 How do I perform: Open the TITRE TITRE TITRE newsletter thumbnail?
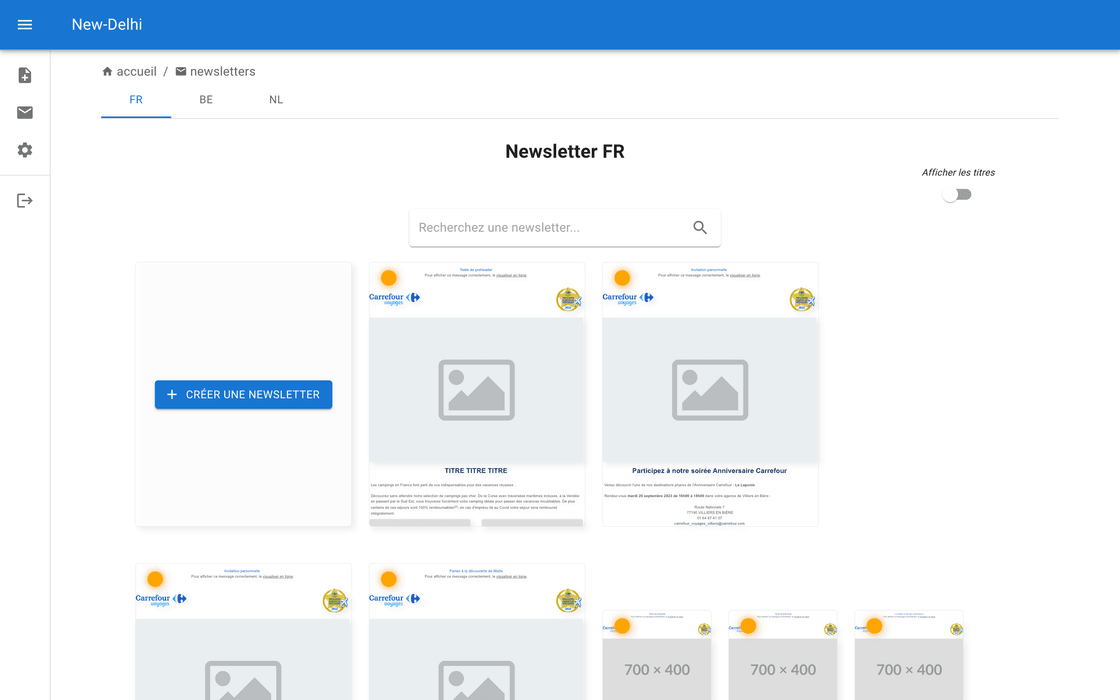pos(476,394)
